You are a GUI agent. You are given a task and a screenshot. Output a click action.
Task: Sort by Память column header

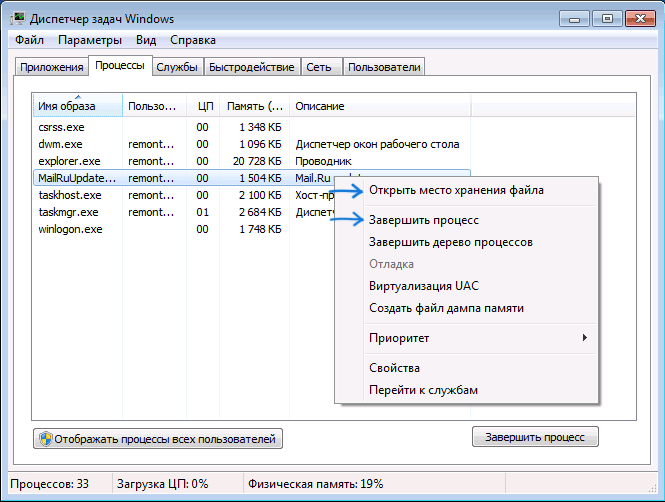[254, 106]
